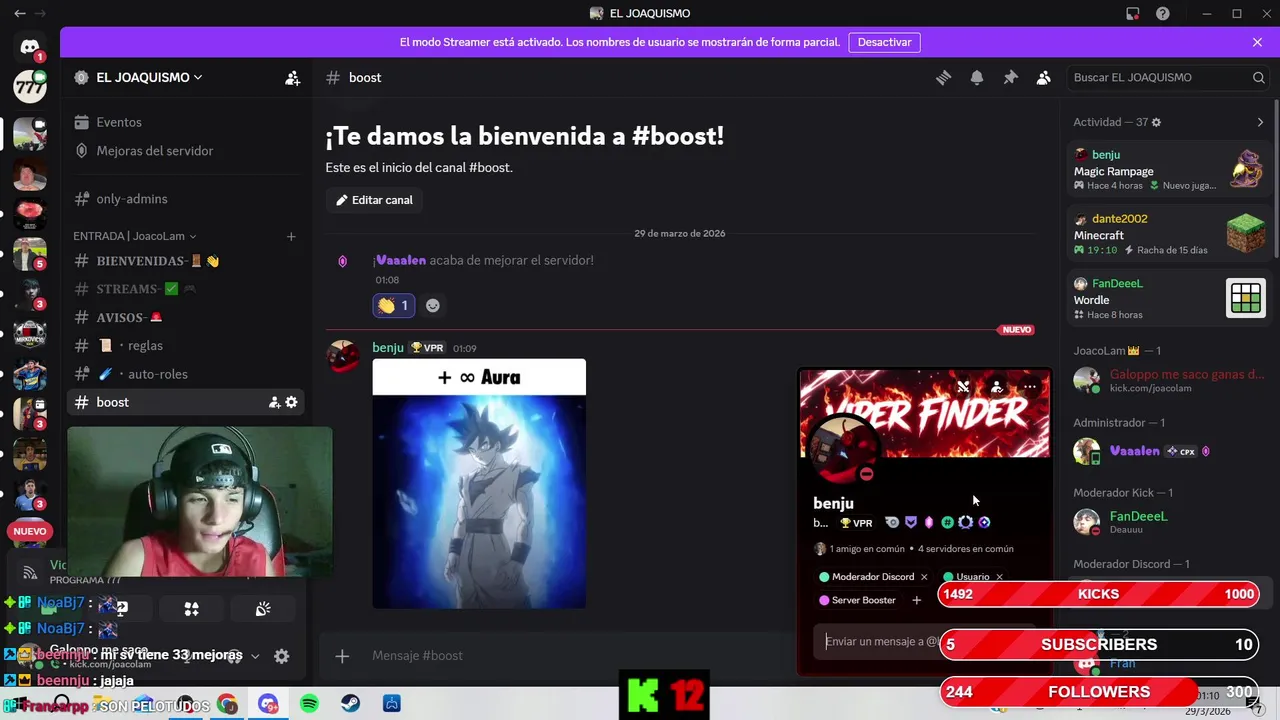
Task: Expand Actividad panel with chevron
Action: coord(1260,122)
